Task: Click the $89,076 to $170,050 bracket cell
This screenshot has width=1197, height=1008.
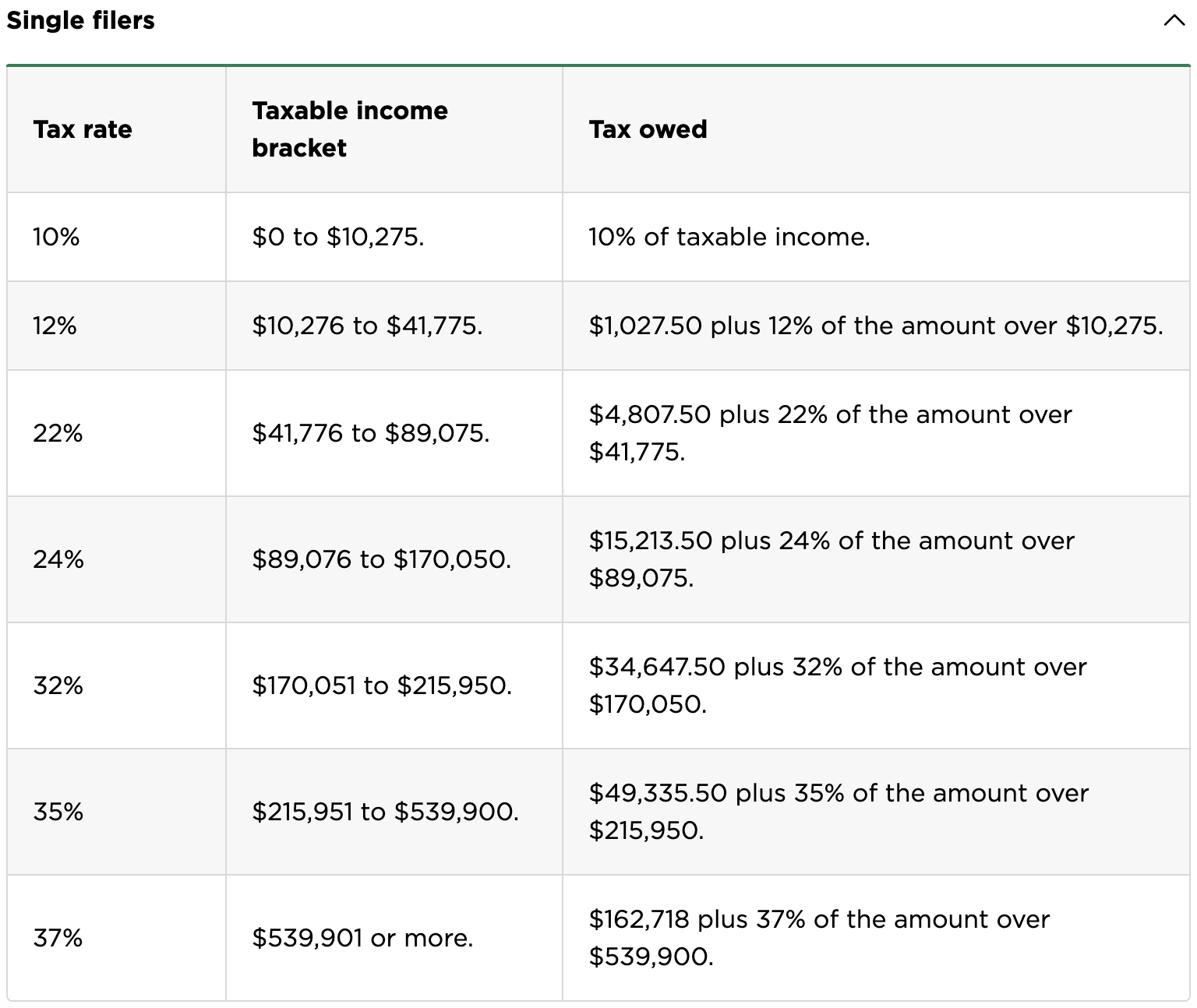Action: click(x=382, y=559)
